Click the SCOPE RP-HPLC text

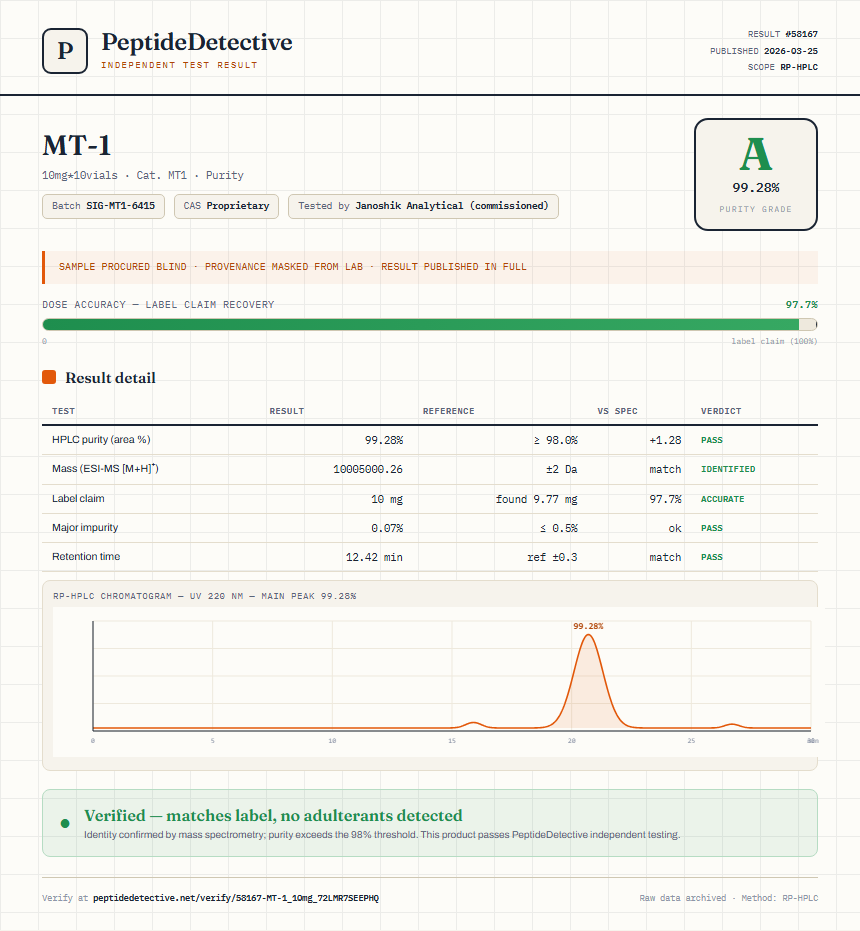click(x=782, y=67)
